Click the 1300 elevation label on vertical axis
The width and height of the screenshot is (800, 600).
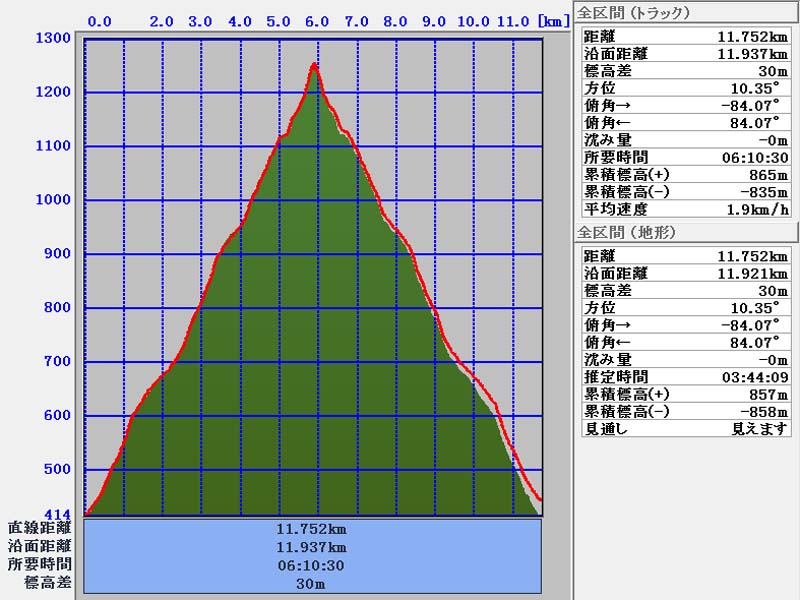52,39
